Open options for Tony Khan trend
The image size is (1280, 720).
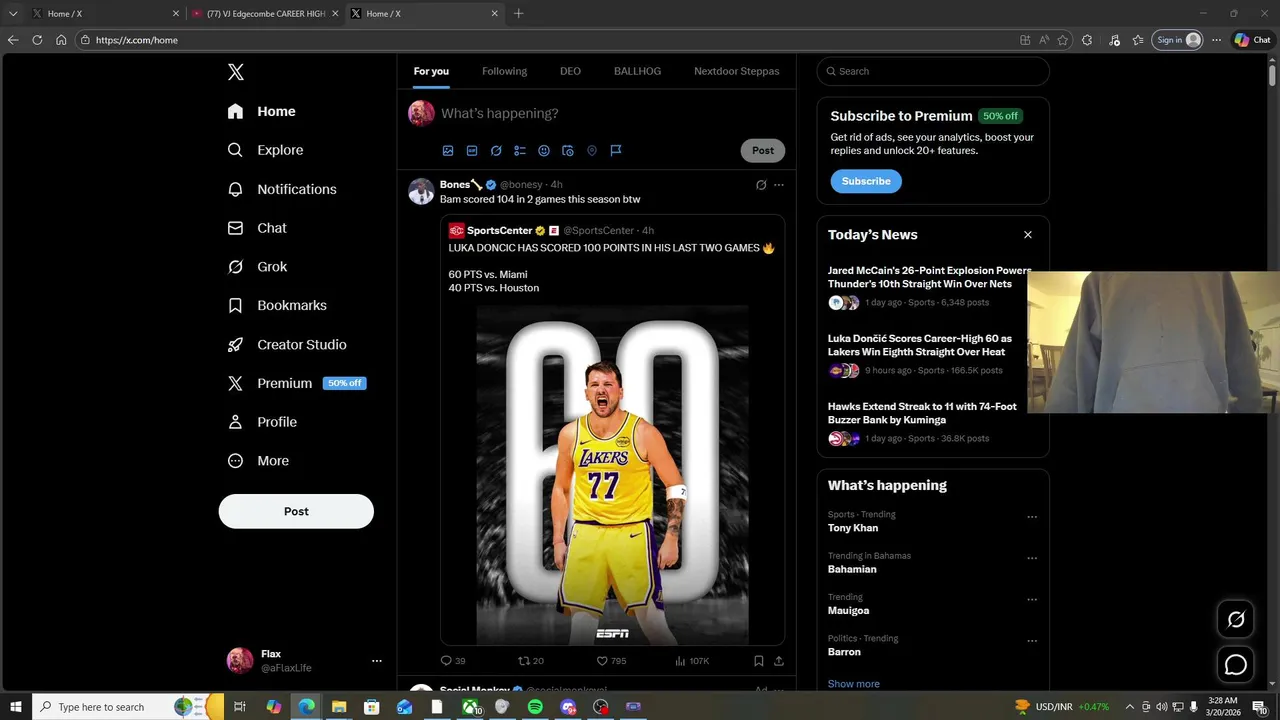click(1032, 517)
